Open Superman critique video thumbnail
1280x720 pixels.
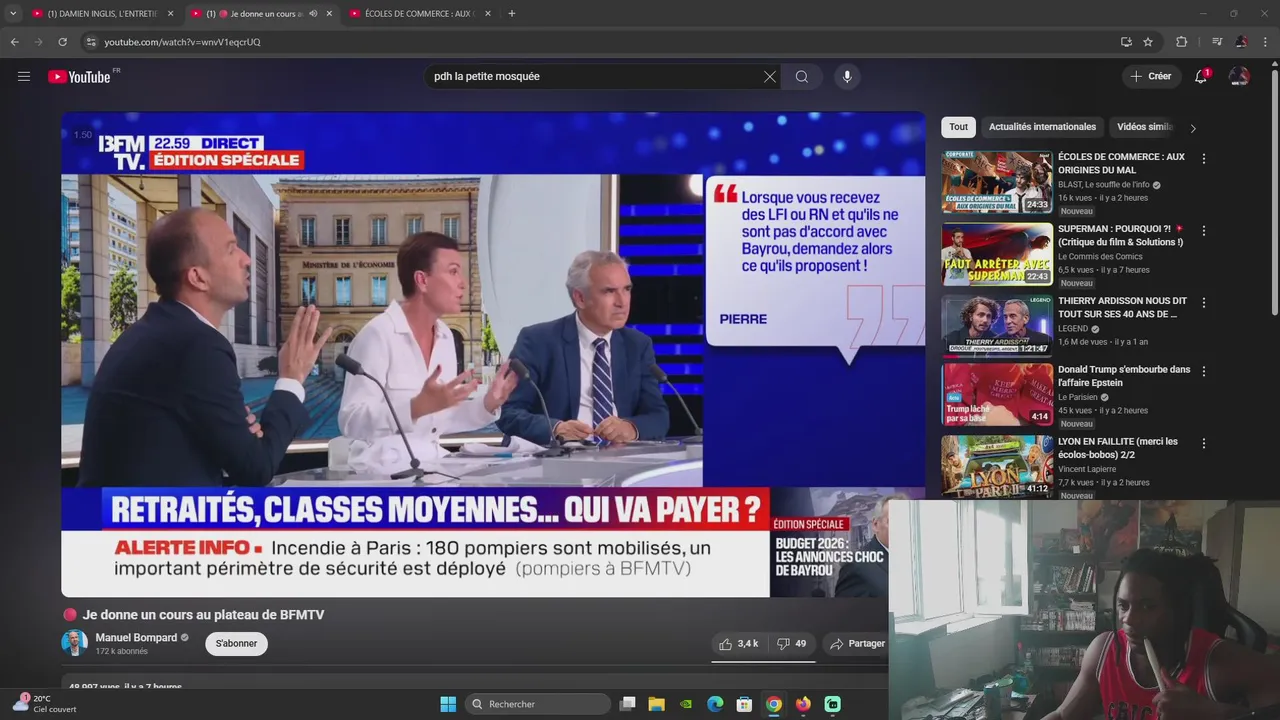(997, 254)
